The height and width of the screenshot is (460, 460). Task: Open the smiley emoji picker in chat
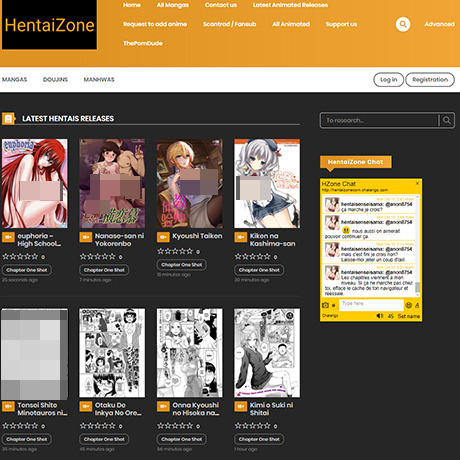click(x=408, y=305)
